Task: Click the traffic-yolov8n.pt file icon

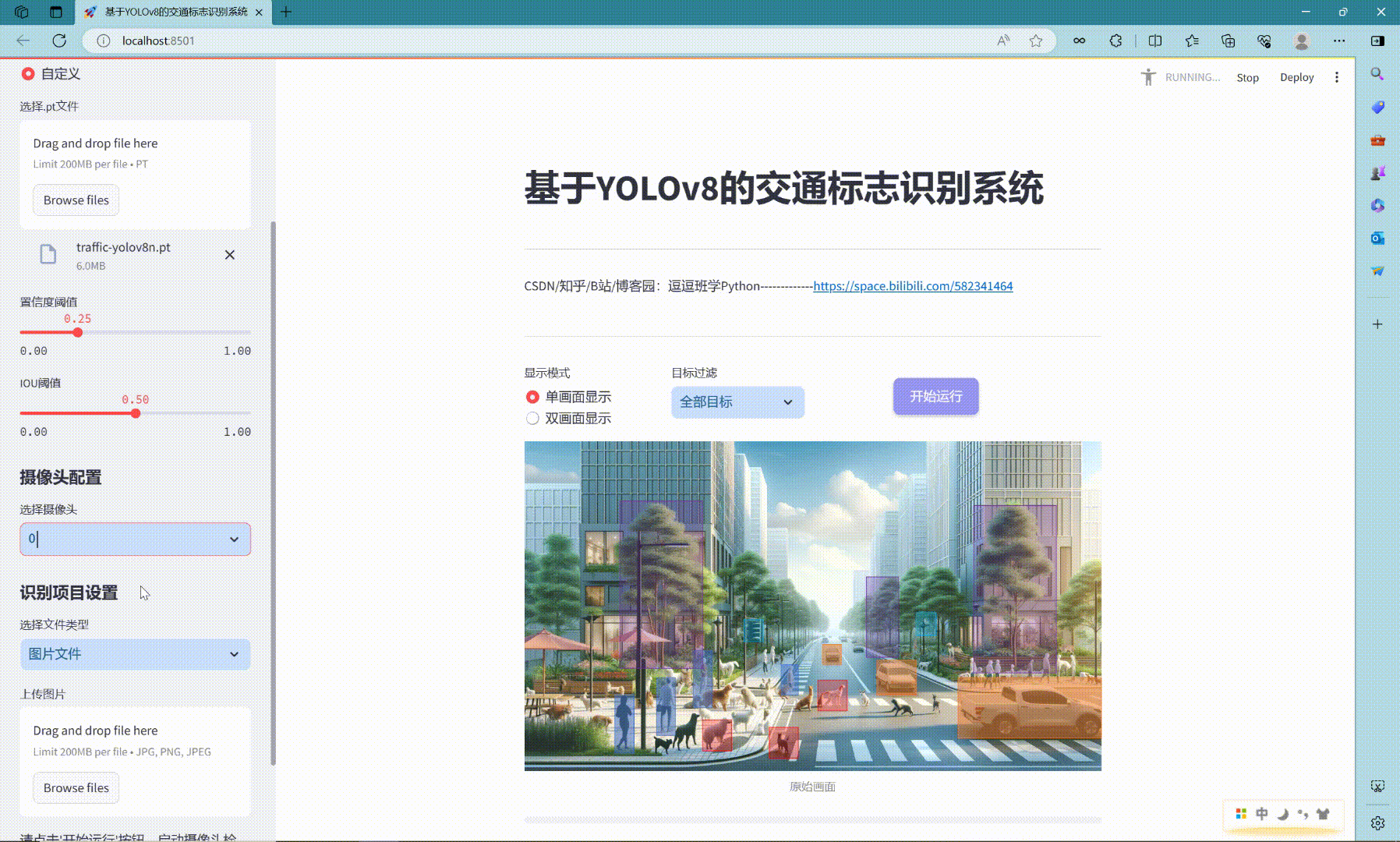Action: click(x=48, y=254)
